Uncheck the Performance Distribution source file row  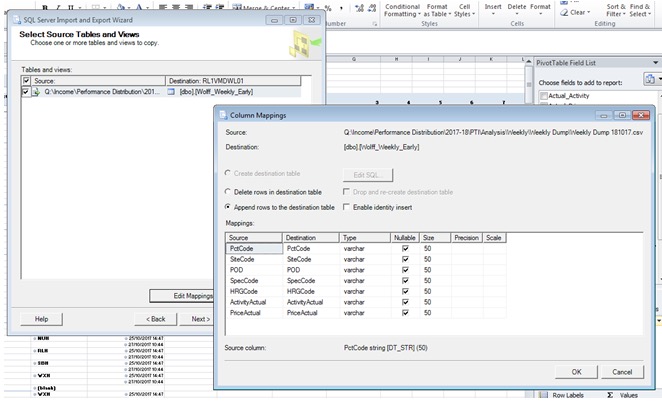point(26,92)
